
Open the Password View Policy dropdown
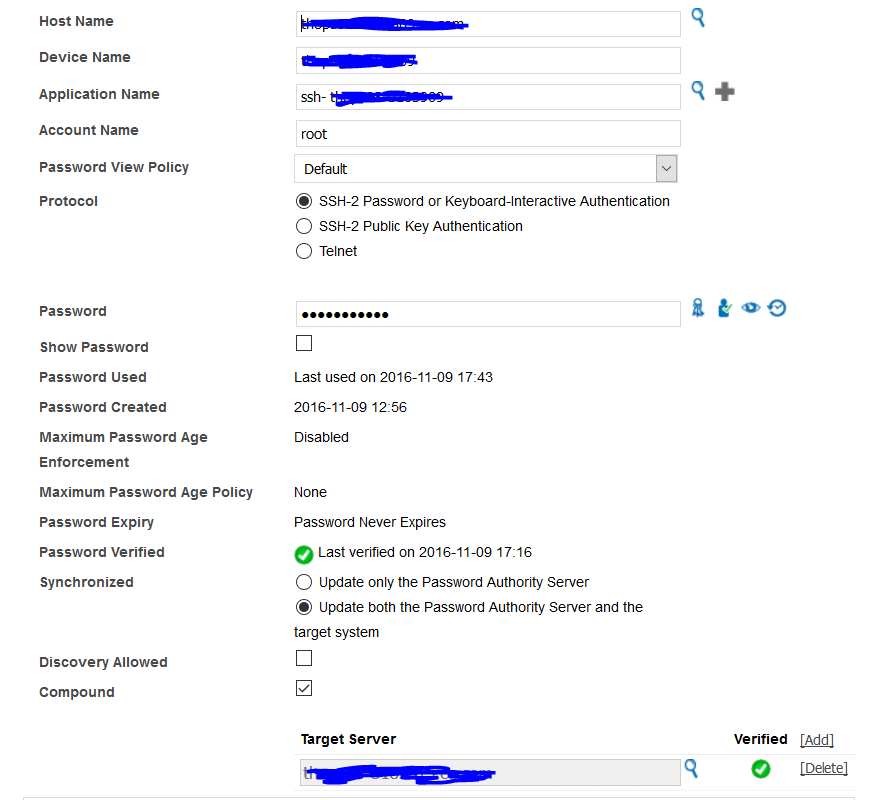click(x=666, y=168)
